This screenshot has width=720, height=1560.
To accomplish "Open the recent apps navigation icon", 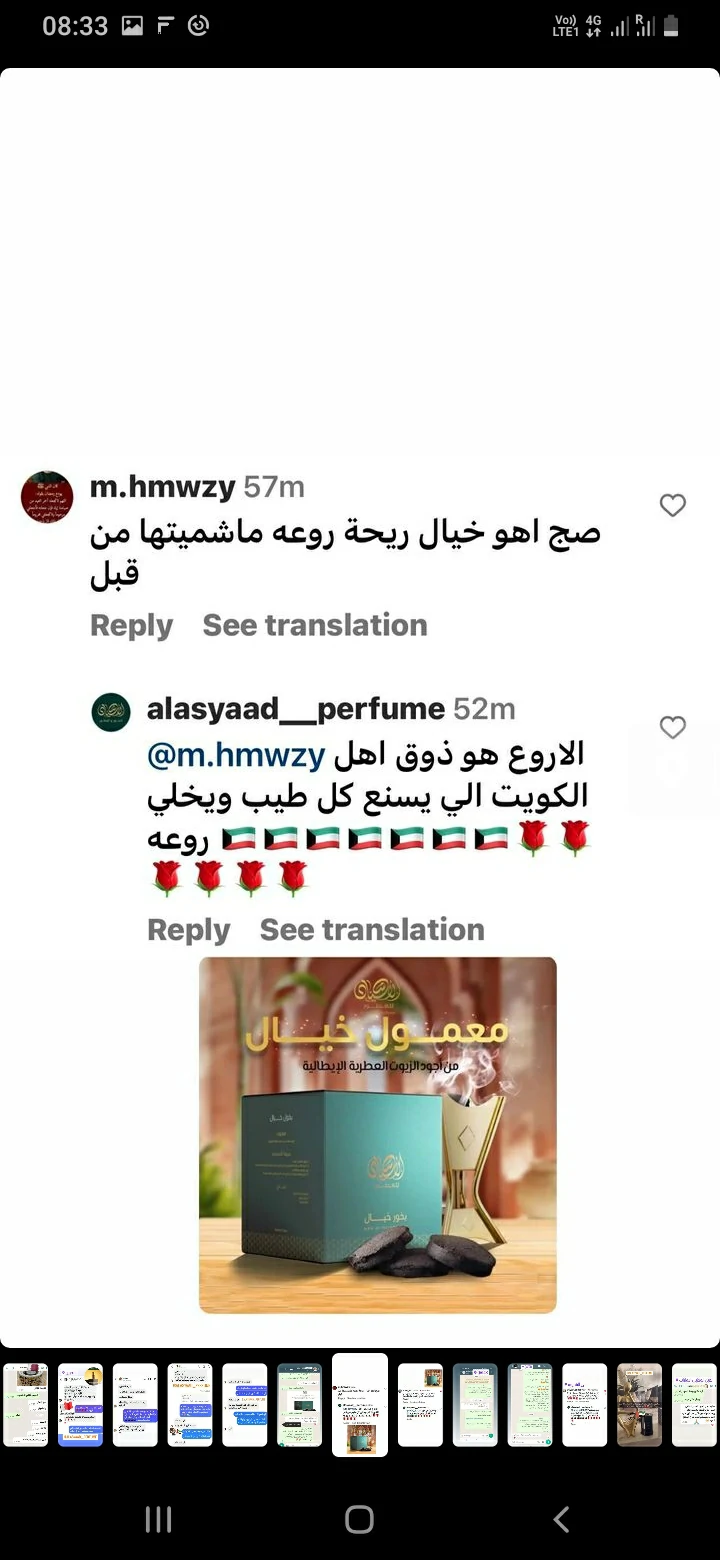I will coord(158,1520).
